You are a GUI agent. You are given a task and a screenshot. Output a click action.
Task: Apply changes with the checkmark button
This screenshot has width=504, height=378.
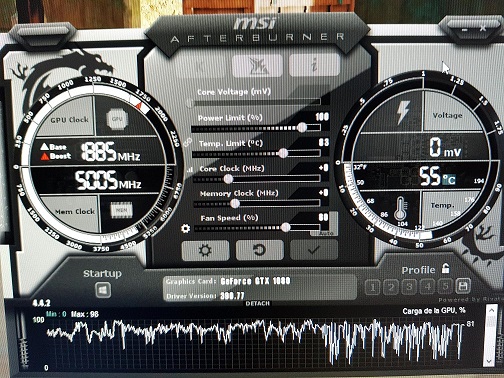tap(314, 250)
